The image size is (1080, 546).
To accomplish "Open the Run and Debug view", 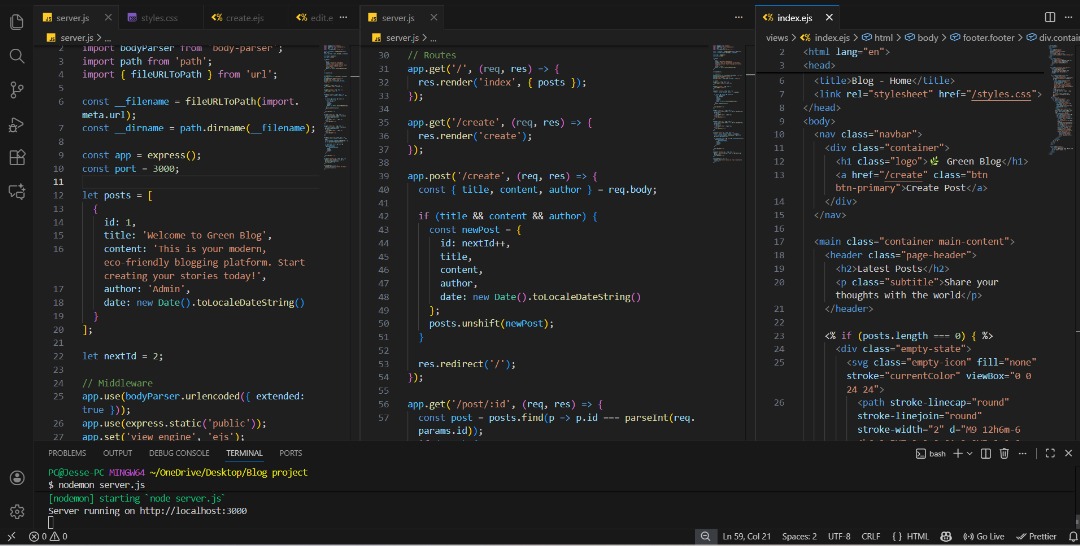I will coord(17,124).
